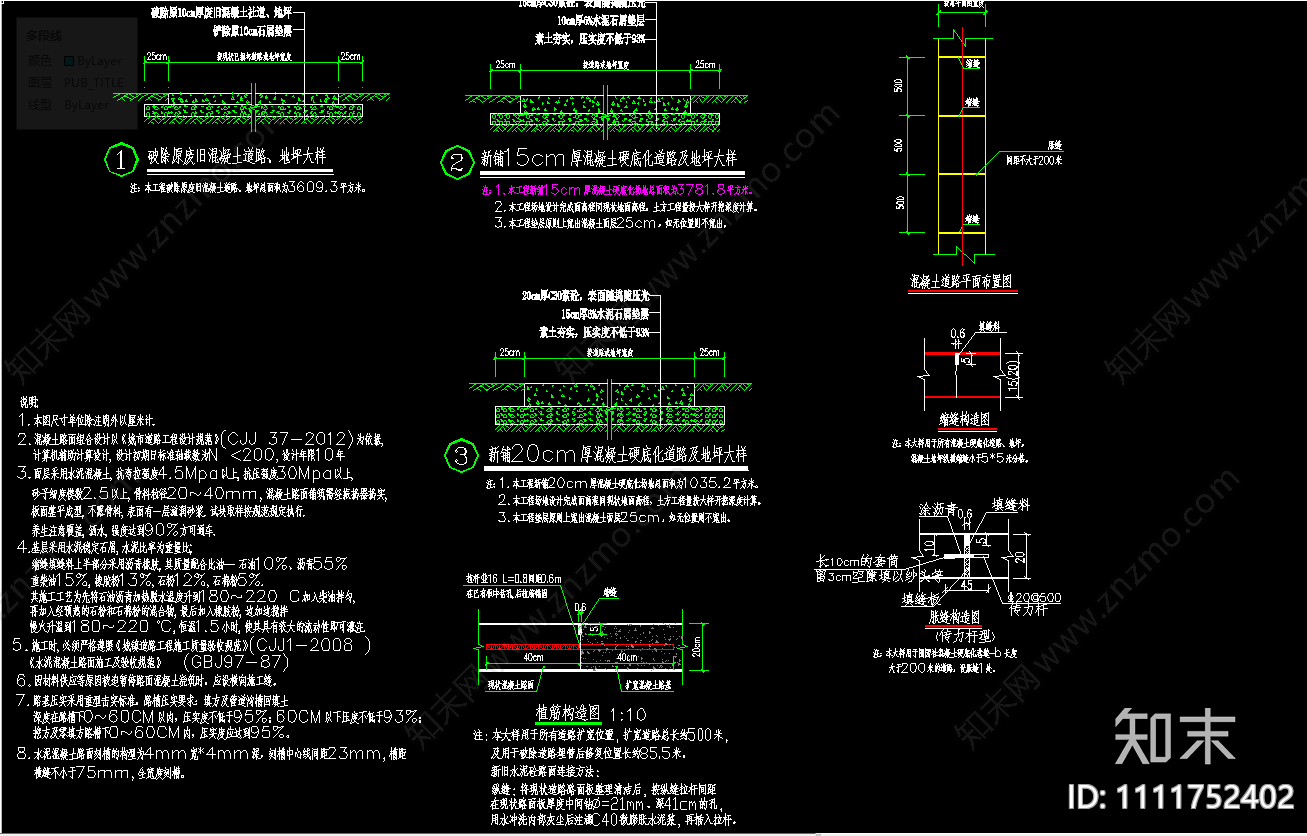Click title 植筋构造图
Screen dimensions: 1307x836
pyautogui.click(x=567, y=713)
